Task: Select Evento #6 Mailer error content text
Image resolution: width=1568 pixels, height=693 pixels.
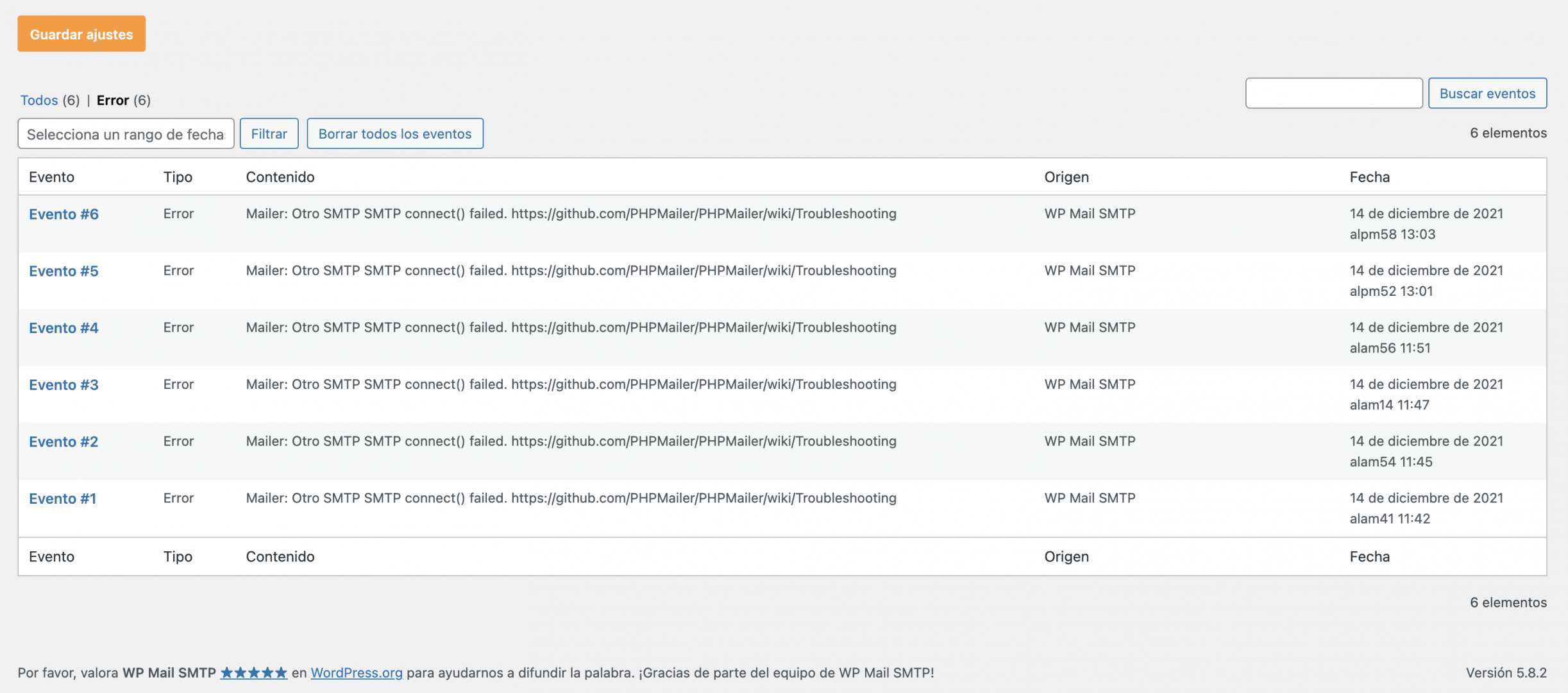Action: 571,214
